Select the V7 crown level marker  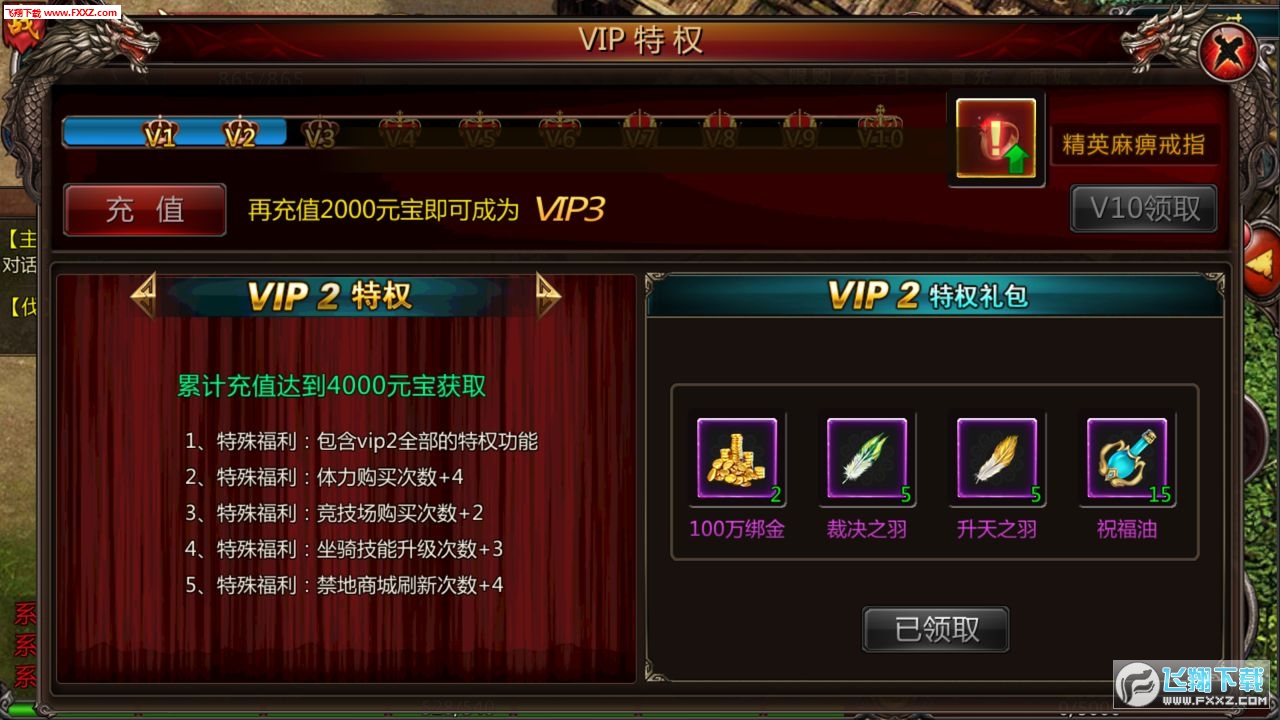[x=640, y=133]
